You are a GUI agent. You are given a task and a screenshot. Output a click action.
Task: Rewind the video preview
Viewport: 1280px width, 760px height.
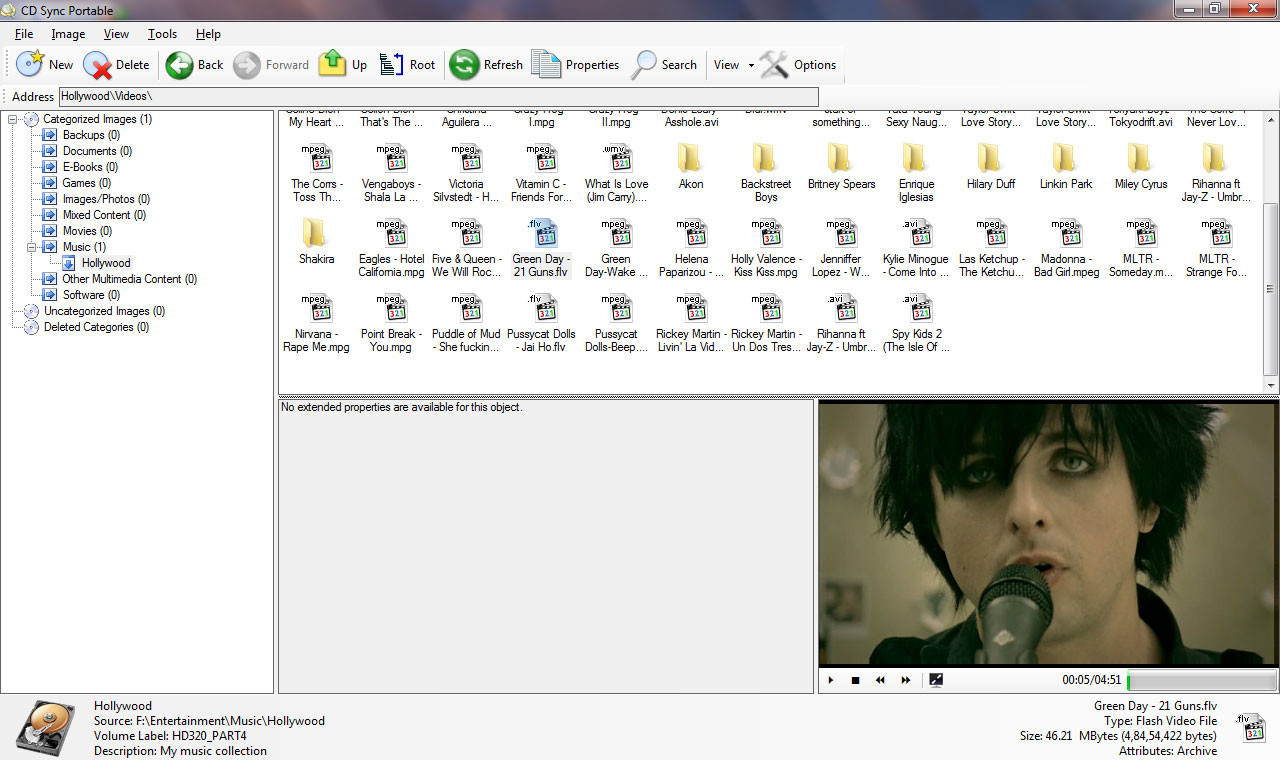(880, 680)
